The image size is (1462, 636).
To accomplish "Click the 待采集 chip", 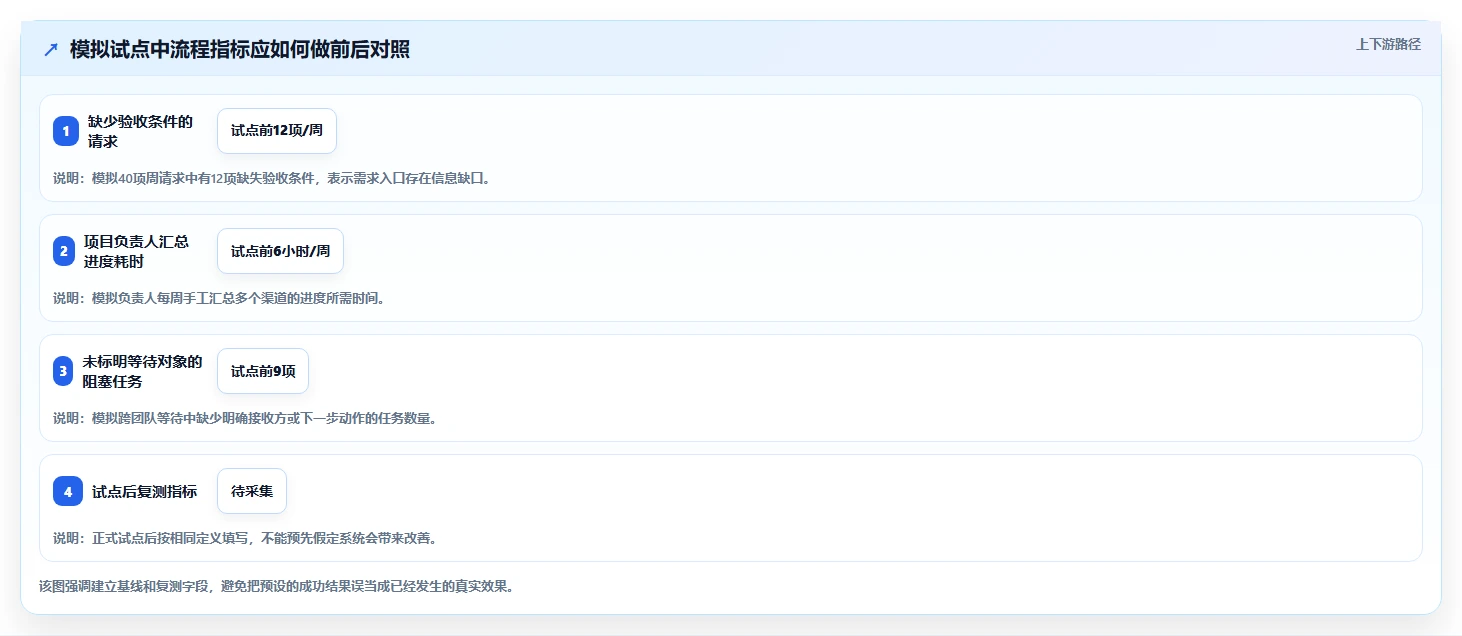I will (252, 491).
